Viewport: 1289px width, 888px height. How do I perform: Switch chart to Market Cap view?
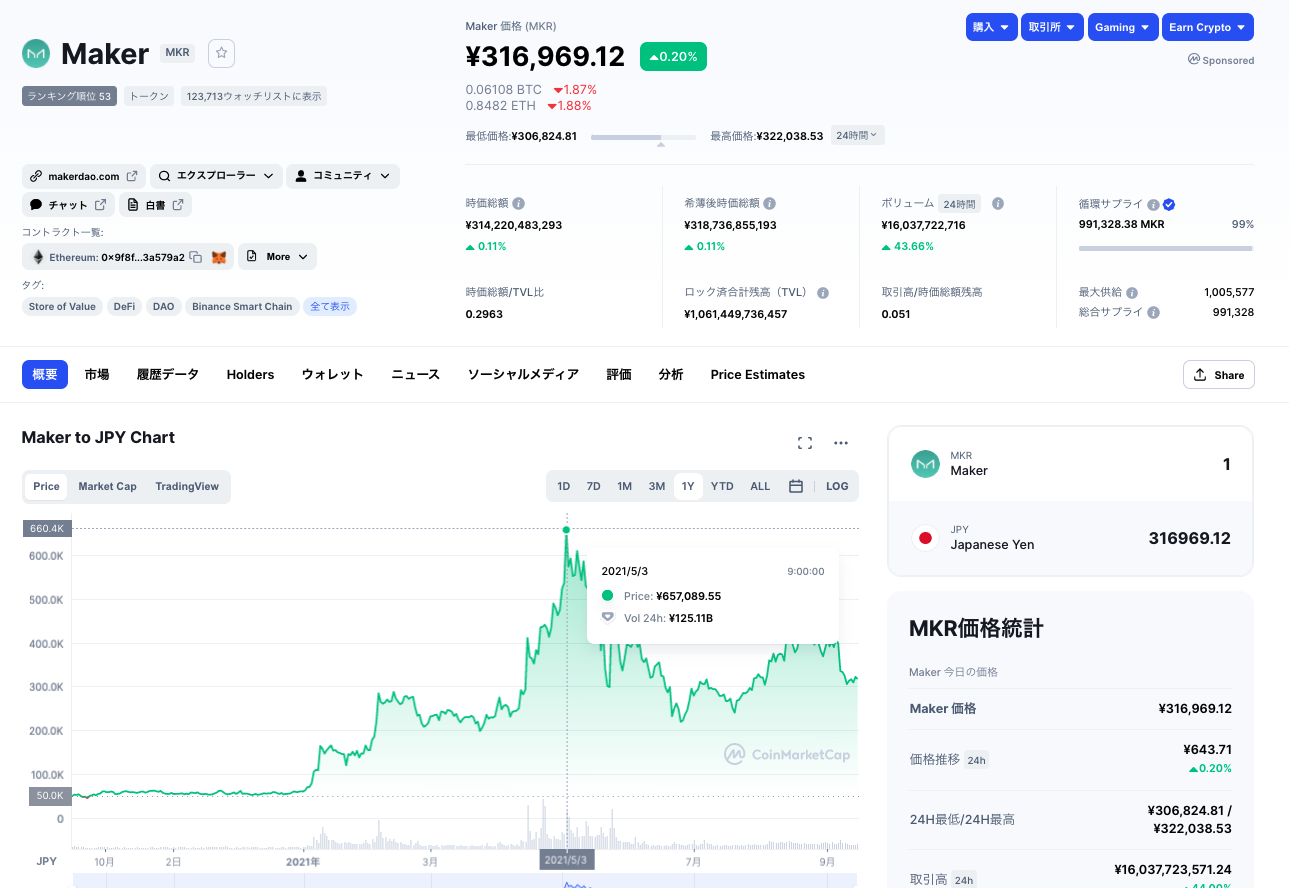[107, 486]
